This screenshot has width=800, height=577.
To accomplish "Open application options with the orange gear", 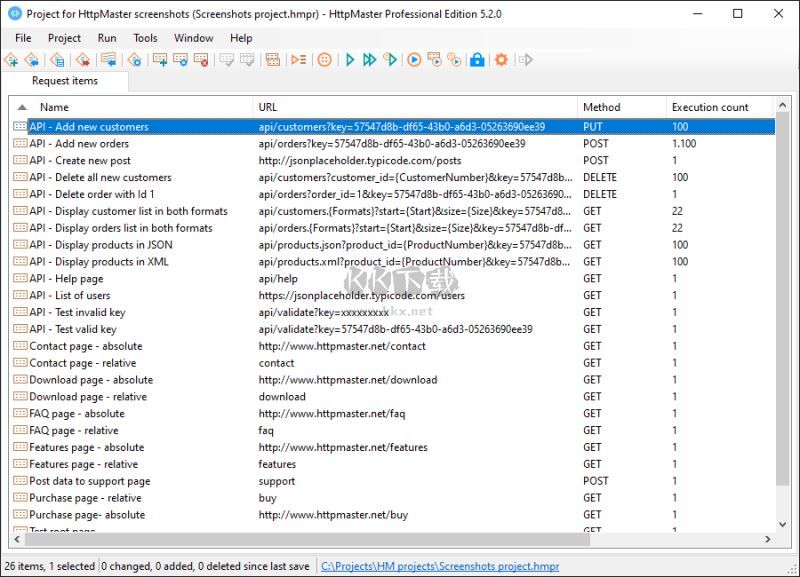I will tap(501, 59).
